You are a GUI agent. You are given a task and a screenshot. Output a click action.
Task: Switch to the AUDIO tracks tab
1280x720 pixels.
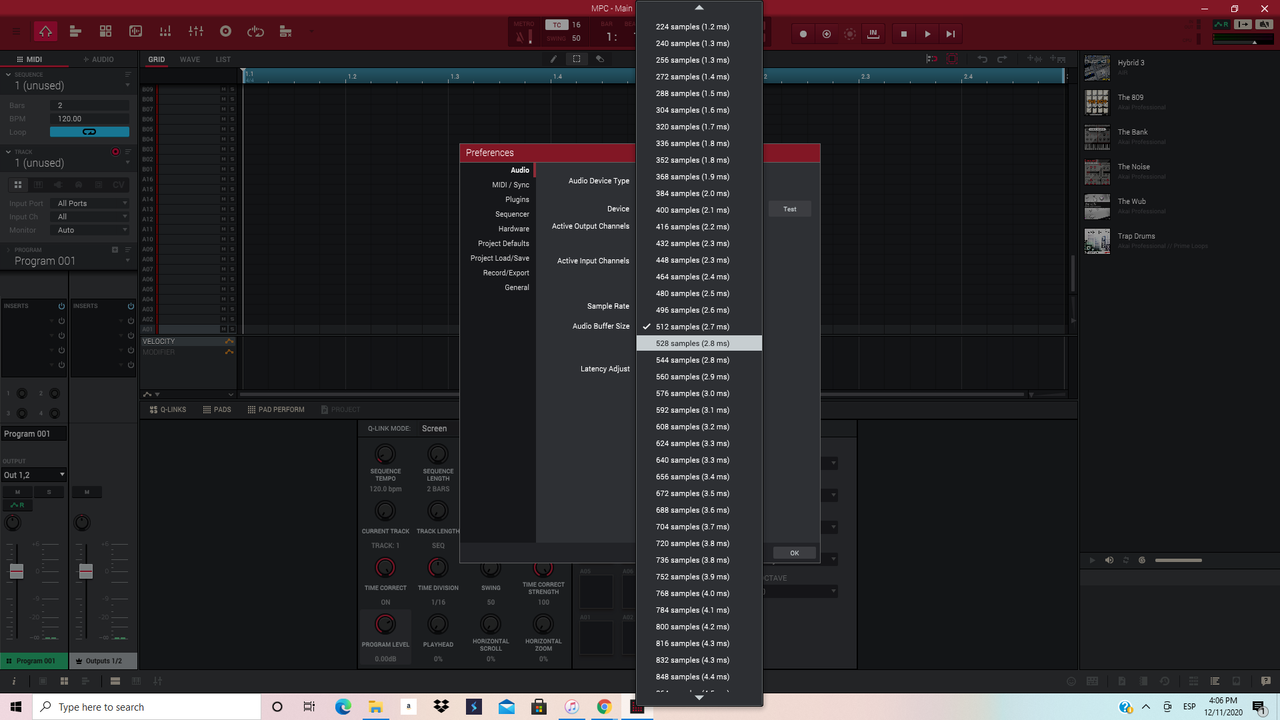coord(99,59)
